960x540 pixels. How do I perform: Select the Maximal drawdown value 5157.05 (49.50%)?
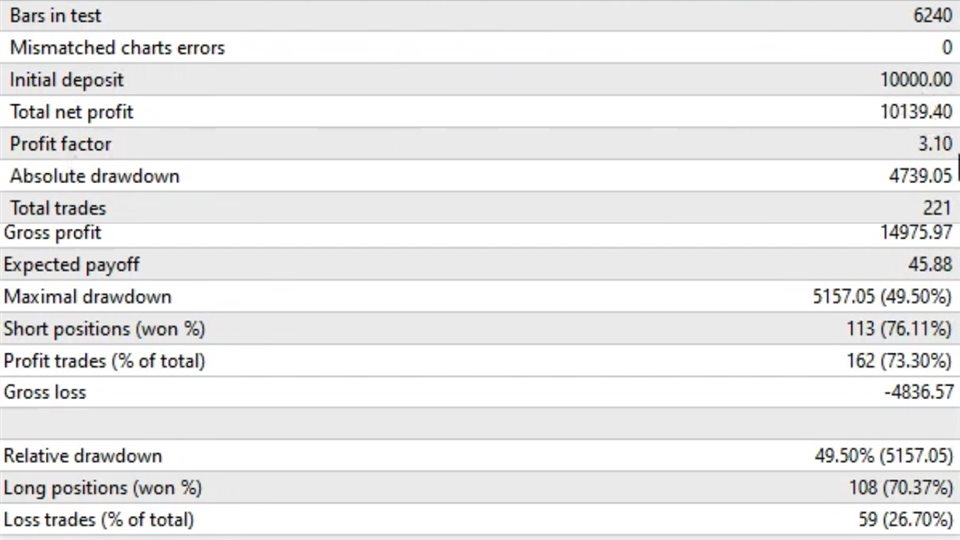pos(882,297)
